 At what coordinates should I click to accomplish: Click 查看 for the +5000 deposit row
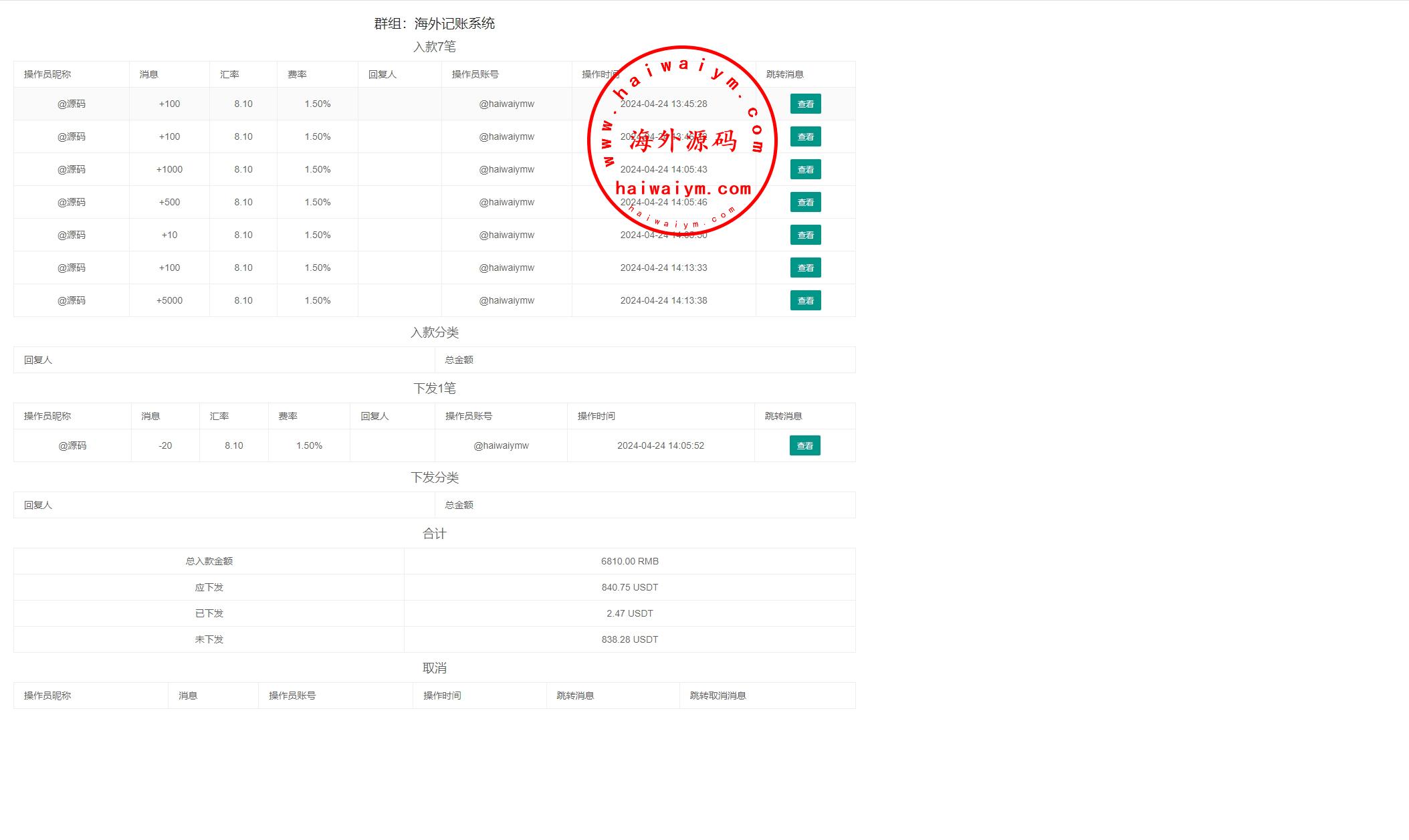point(805,300)
